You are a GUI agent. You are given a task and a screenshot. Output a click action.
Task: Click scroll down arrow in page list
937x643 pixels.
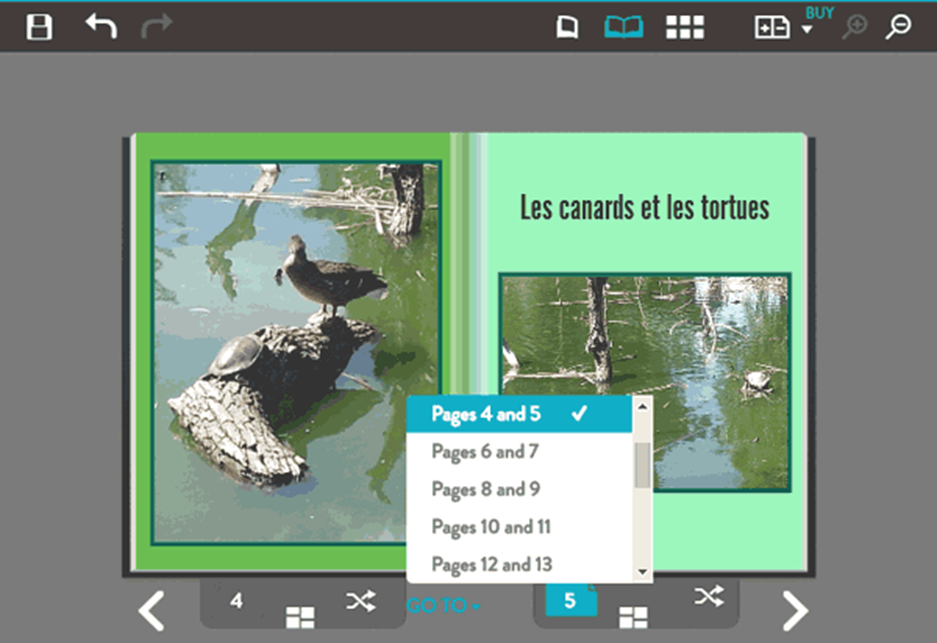coord(642,572)
